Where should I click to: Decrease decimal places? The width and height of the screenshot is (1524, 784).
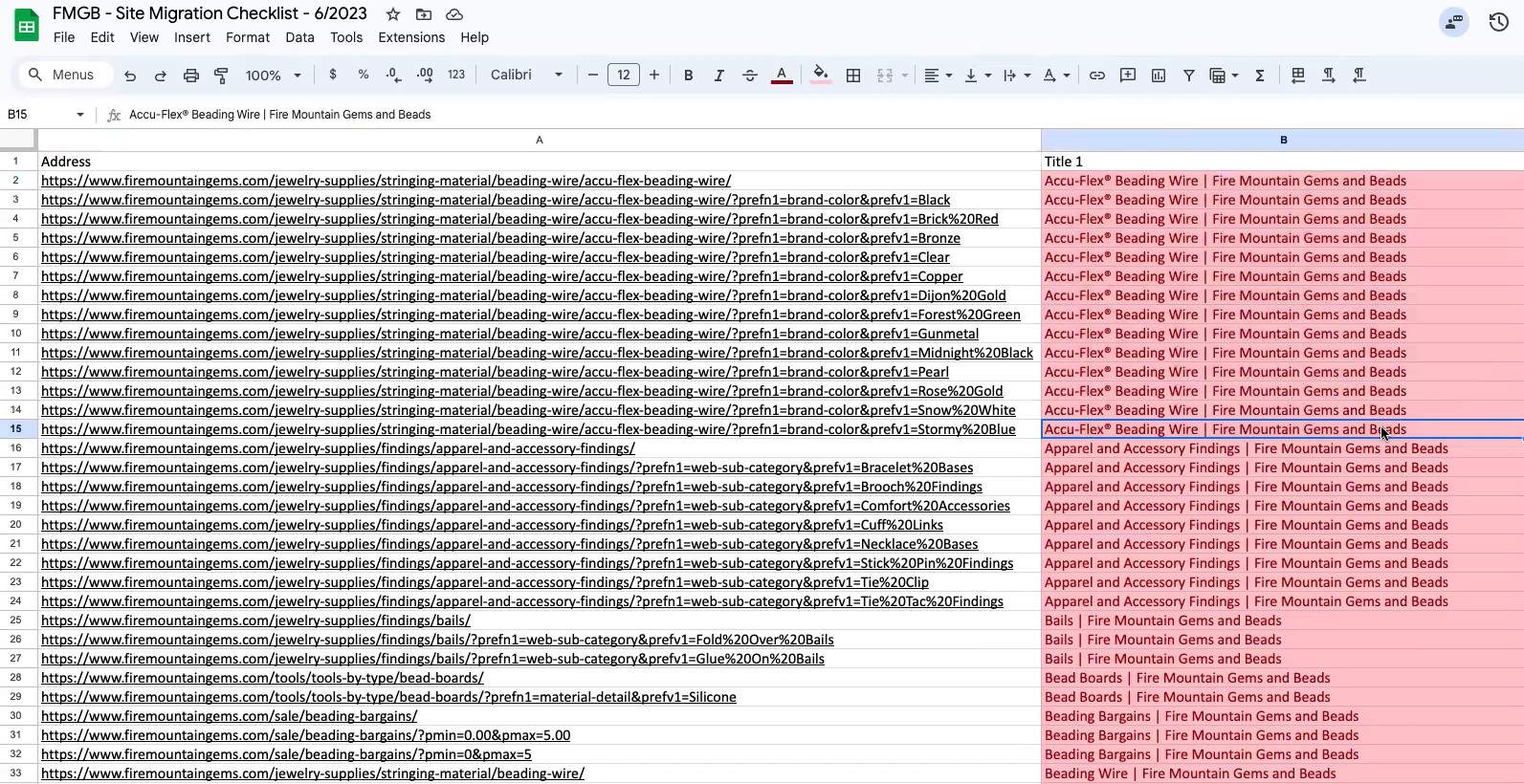click(x=394, y=75)
